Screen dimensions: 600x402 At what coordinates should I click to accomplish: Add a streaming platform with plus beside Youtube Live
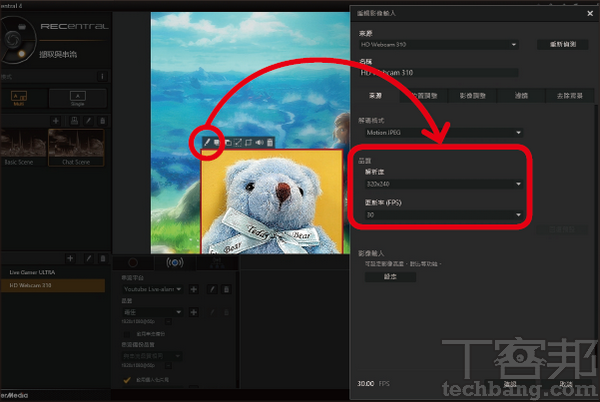click(x=194, y=289)
